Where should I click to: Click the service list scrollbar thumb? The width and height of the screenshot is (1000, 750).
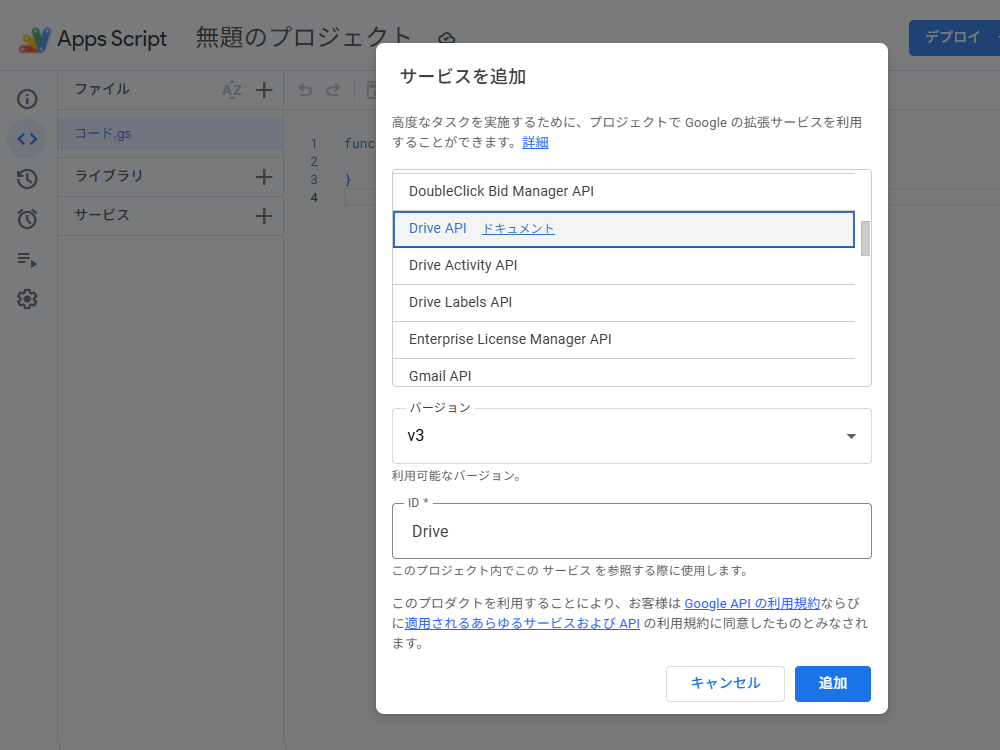pyautogui.click(x=865, y=239)
